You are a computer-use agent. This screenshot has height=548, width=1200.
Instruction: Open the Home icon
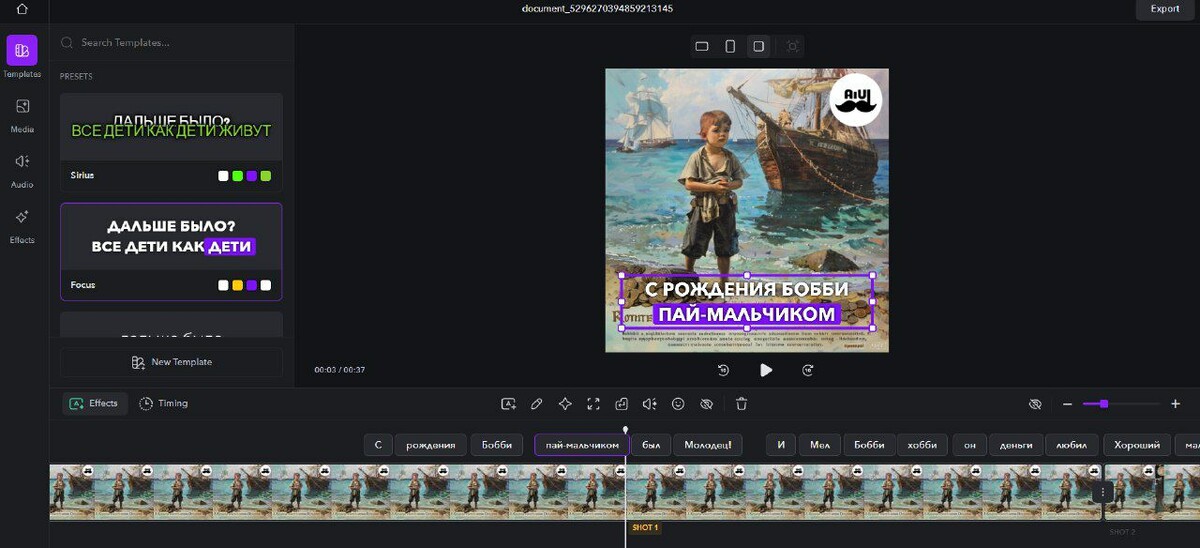click(x=22, y=9)
